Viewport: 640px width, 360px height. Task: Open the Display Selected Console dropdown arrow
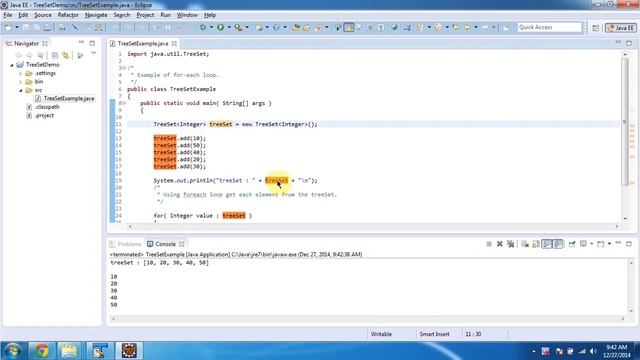pyautogui.click(x=591, y=244)
